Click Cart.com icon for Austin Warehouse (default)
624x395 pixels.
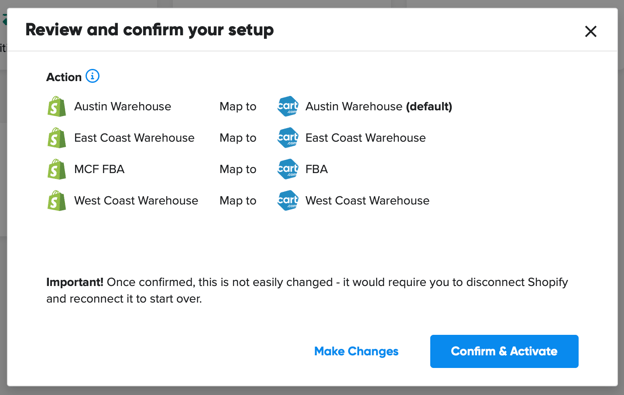[x=288, y=106]
